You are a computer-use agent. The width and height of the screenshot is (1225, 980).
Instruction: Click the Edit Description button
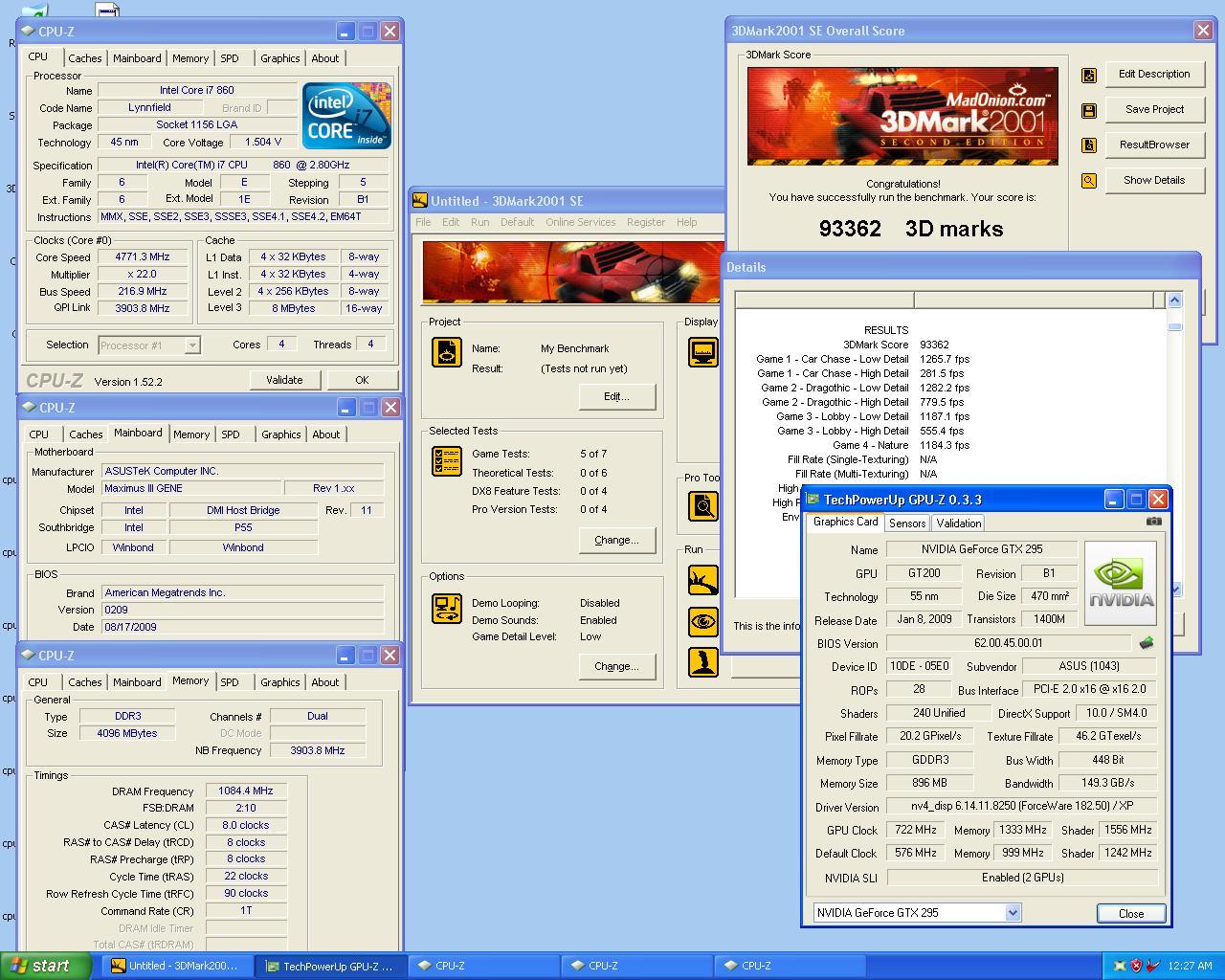coord(1154,74)
